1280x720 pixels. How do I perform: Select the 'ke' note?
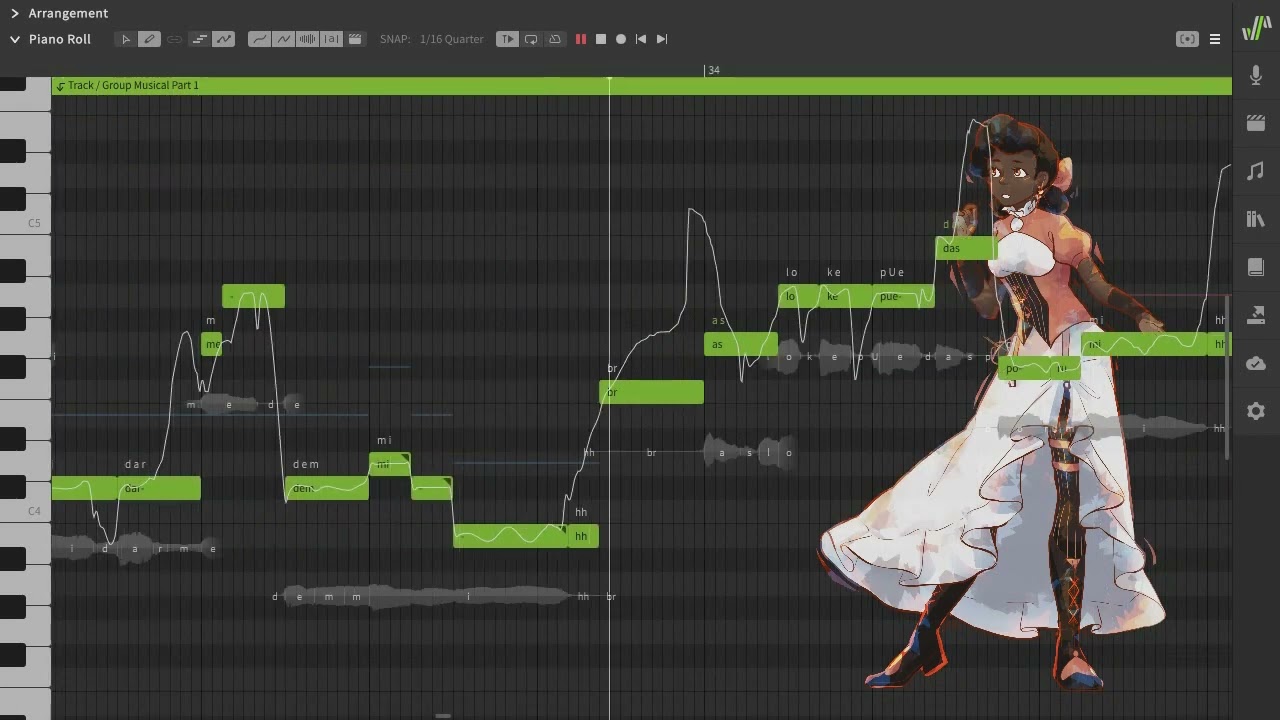point(845,296)
